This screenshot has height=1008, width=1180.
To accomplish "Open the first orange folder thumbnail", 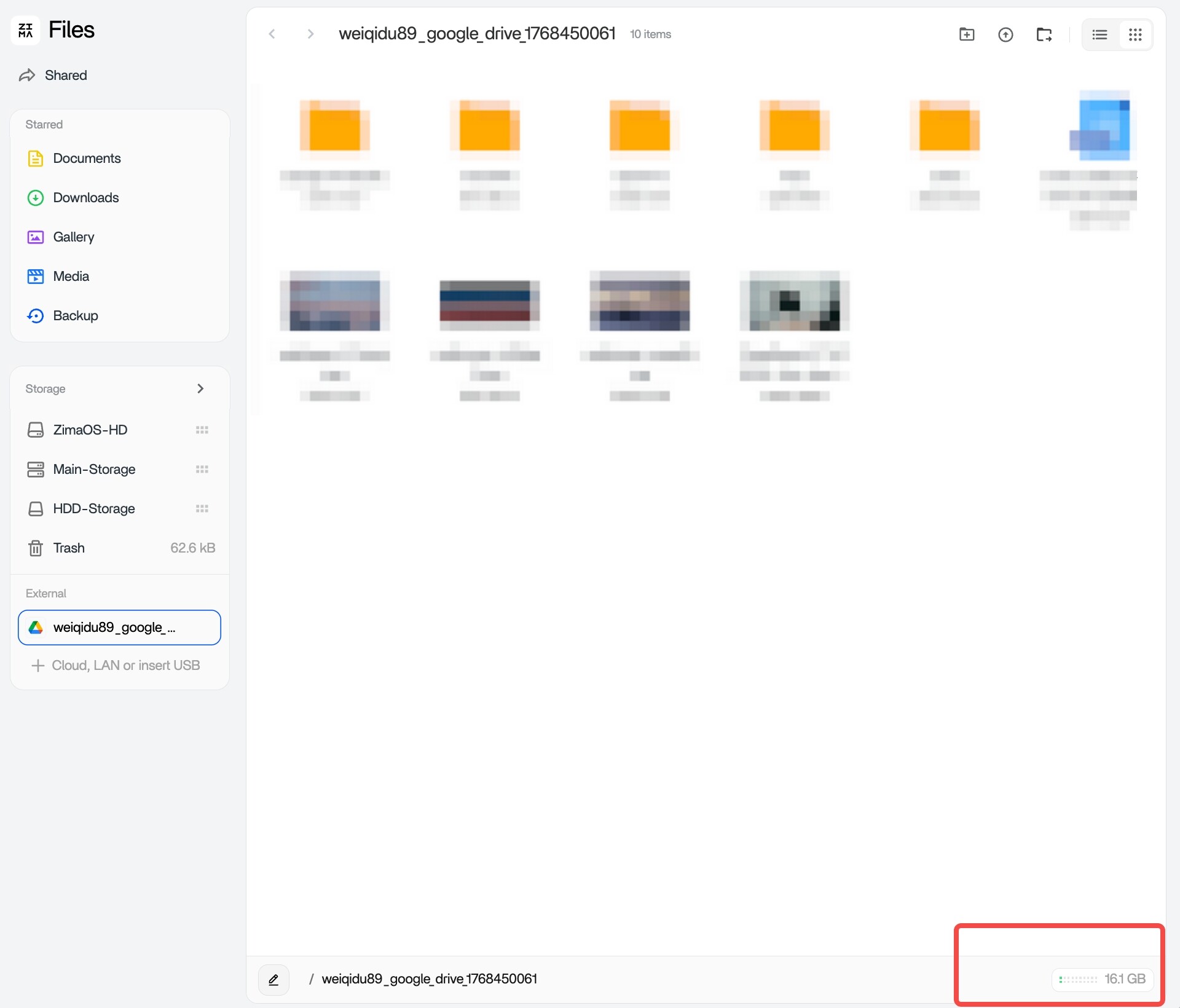I will [x=335, y=127].
